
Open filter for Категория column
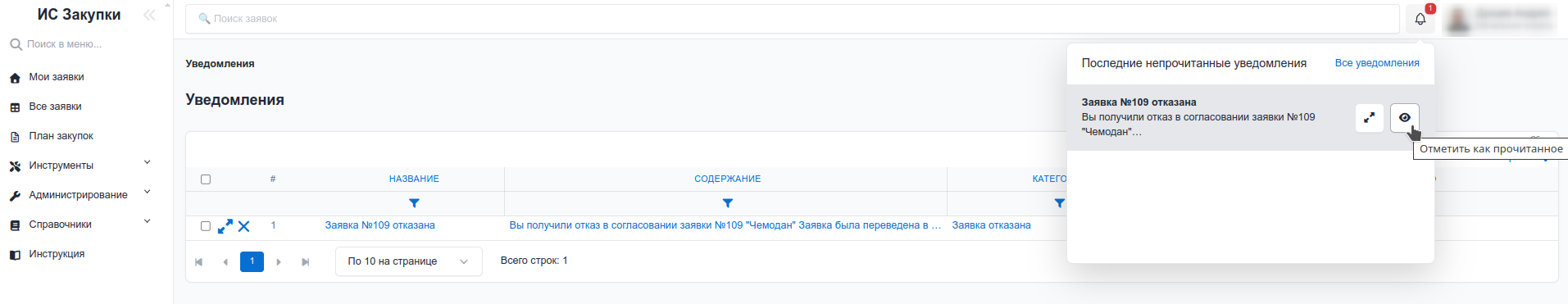pos(1060,203)
